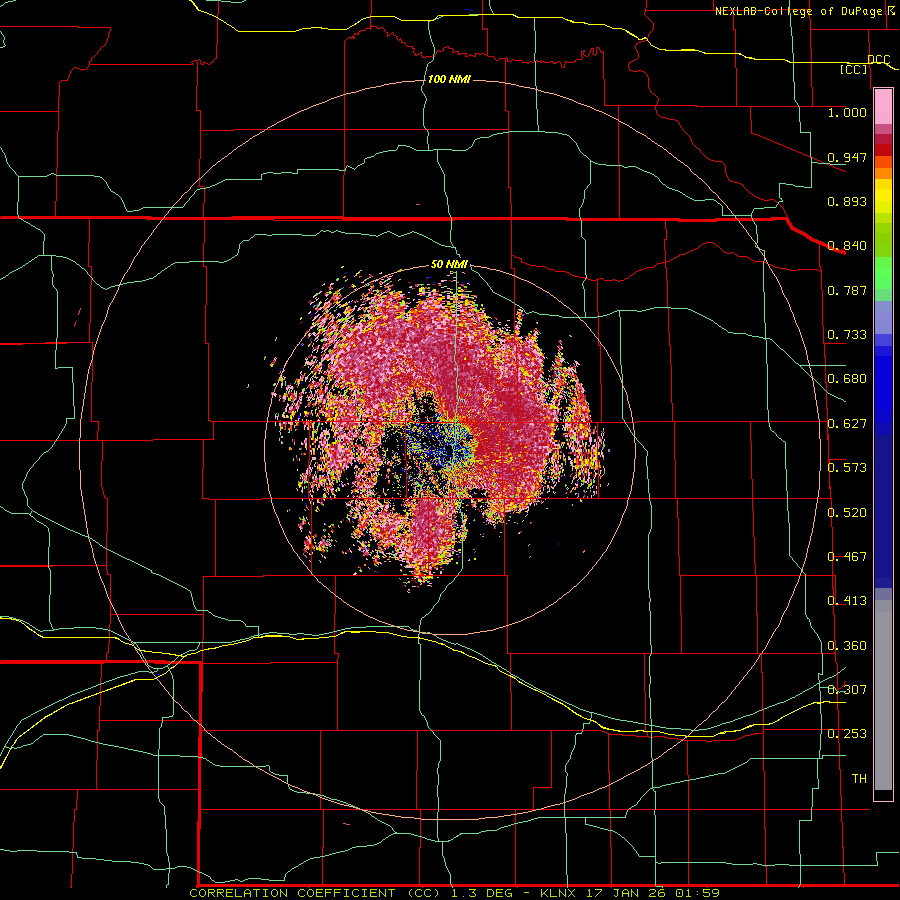
Task: Click the 0.520 scale value
Action: [847, 513]
